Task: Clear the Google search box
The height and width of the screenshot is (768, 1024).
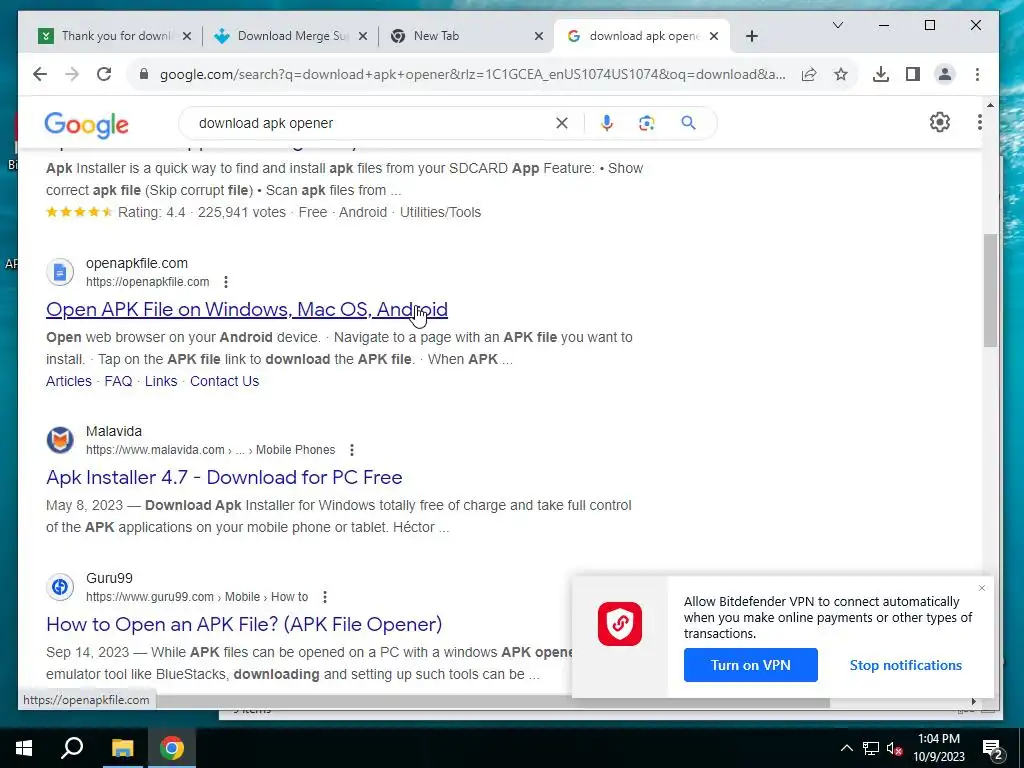Action: point(562,123)
